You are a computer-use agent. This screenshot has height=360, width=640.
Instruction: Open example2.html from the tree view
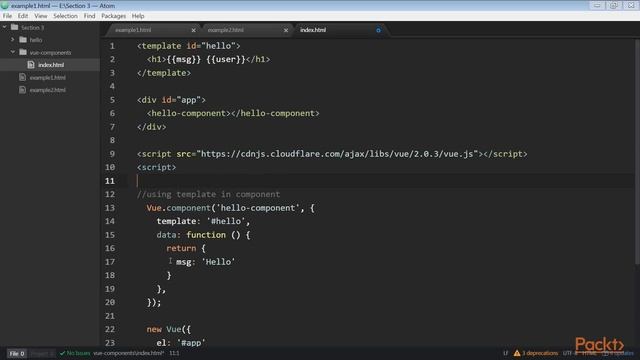(x=47, y=90)
